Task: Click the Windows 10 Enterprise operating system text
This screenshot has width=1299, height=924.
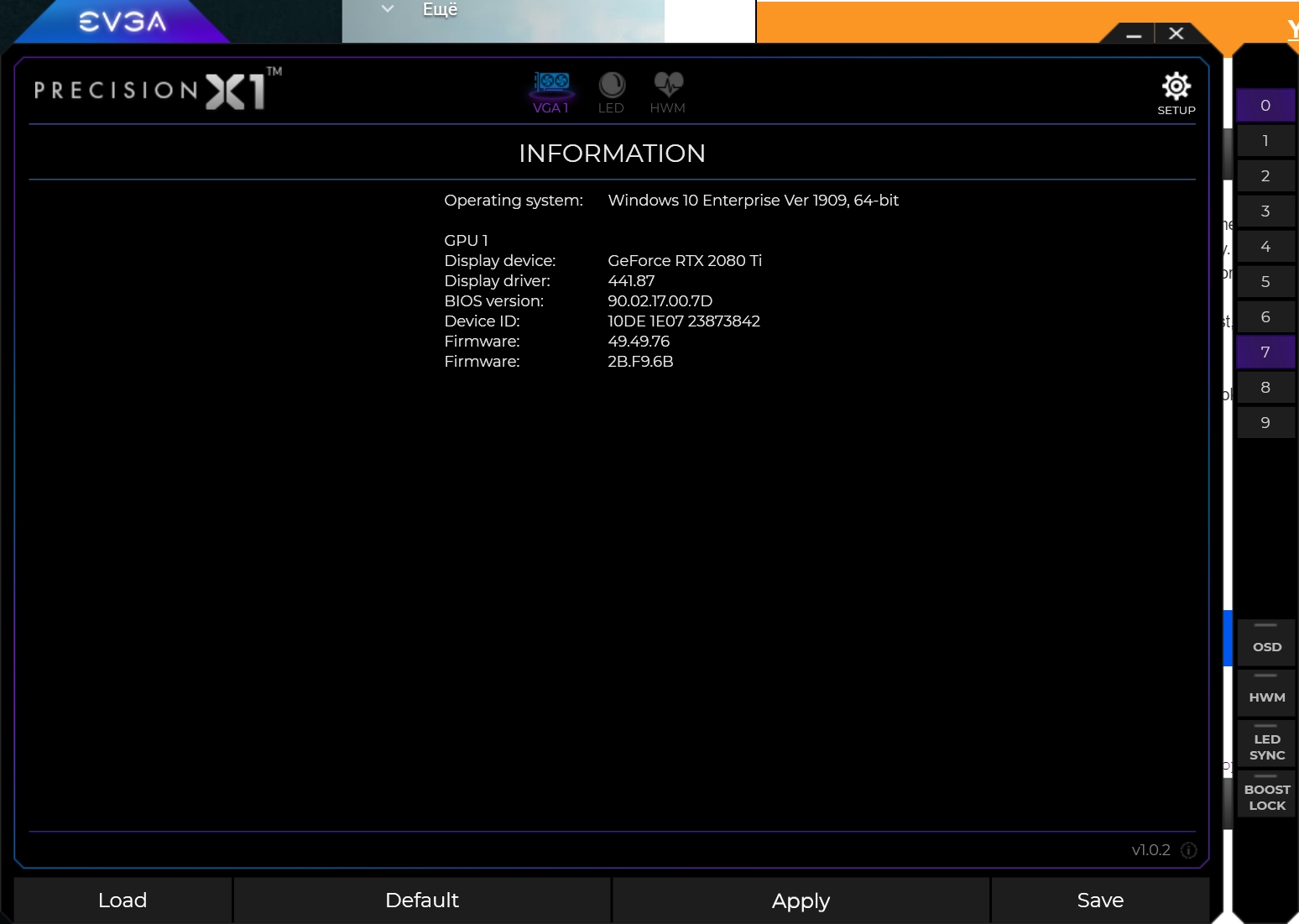Action: (x=754, y=201)
